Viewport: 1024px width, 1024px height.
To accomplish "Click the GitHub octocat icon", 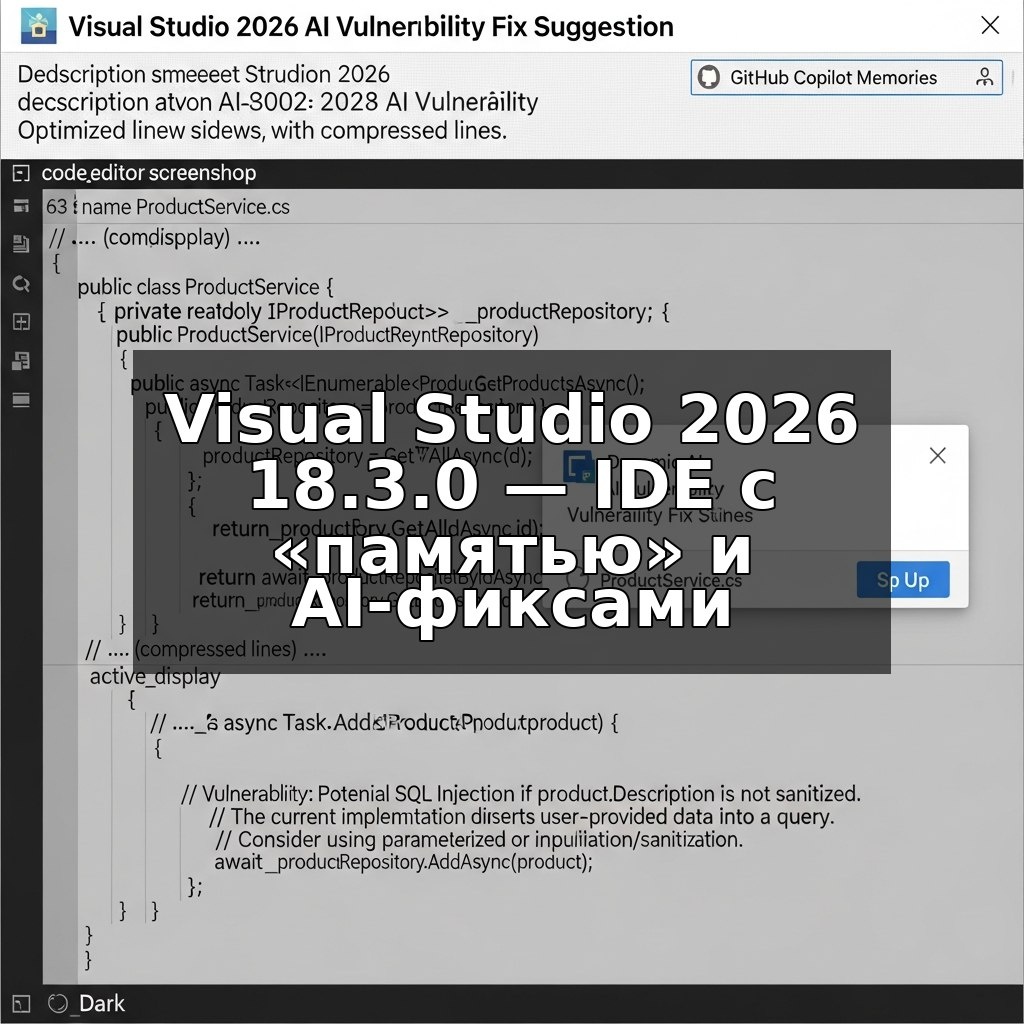I will click(x=709, y=77).
